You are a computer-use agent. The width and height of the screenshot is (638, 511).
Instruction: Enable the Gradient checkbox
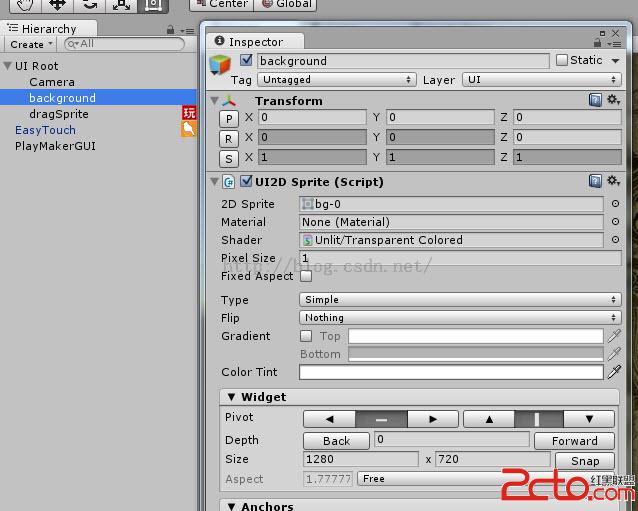pyautogui.click(x=306, y=336)
